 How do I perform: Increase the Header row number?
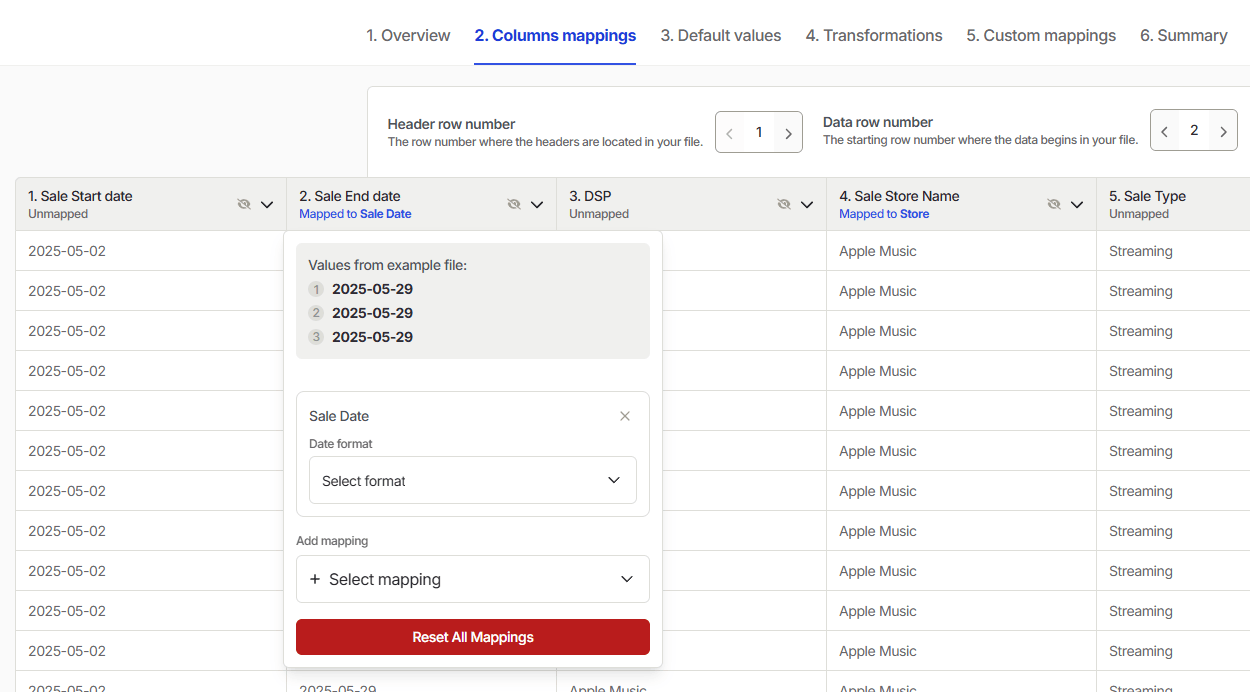[788, 133]
